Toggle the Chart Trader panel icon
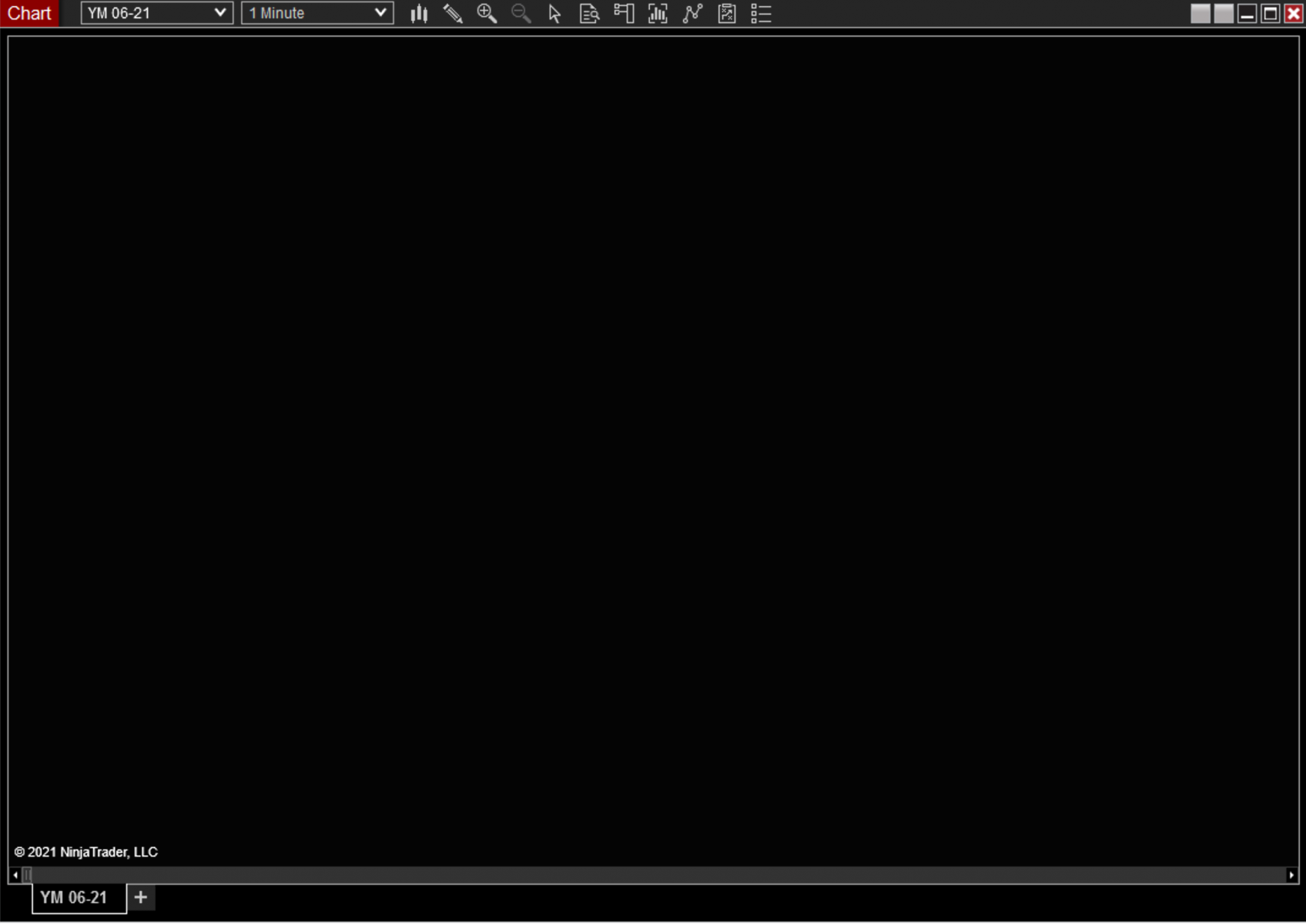 coord(623,13)
